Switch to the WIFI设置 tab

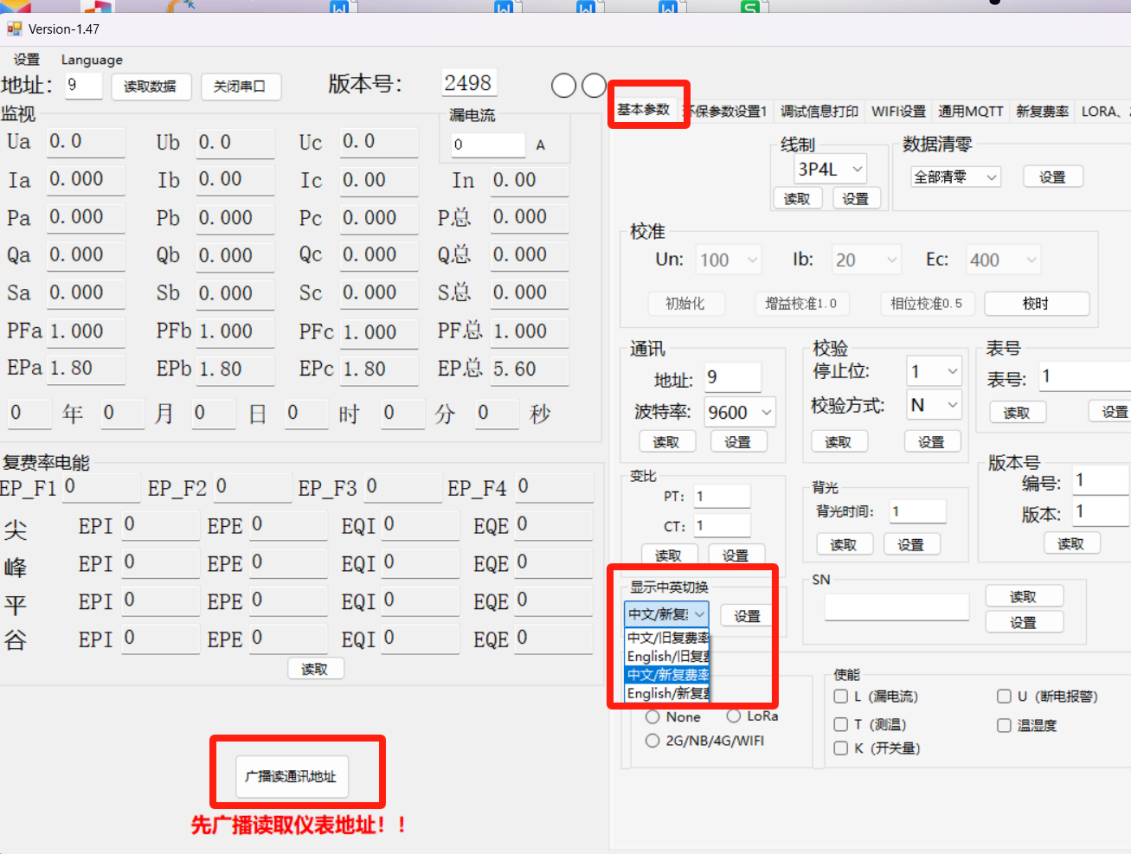pyautogui.click(x=898, y=111)
